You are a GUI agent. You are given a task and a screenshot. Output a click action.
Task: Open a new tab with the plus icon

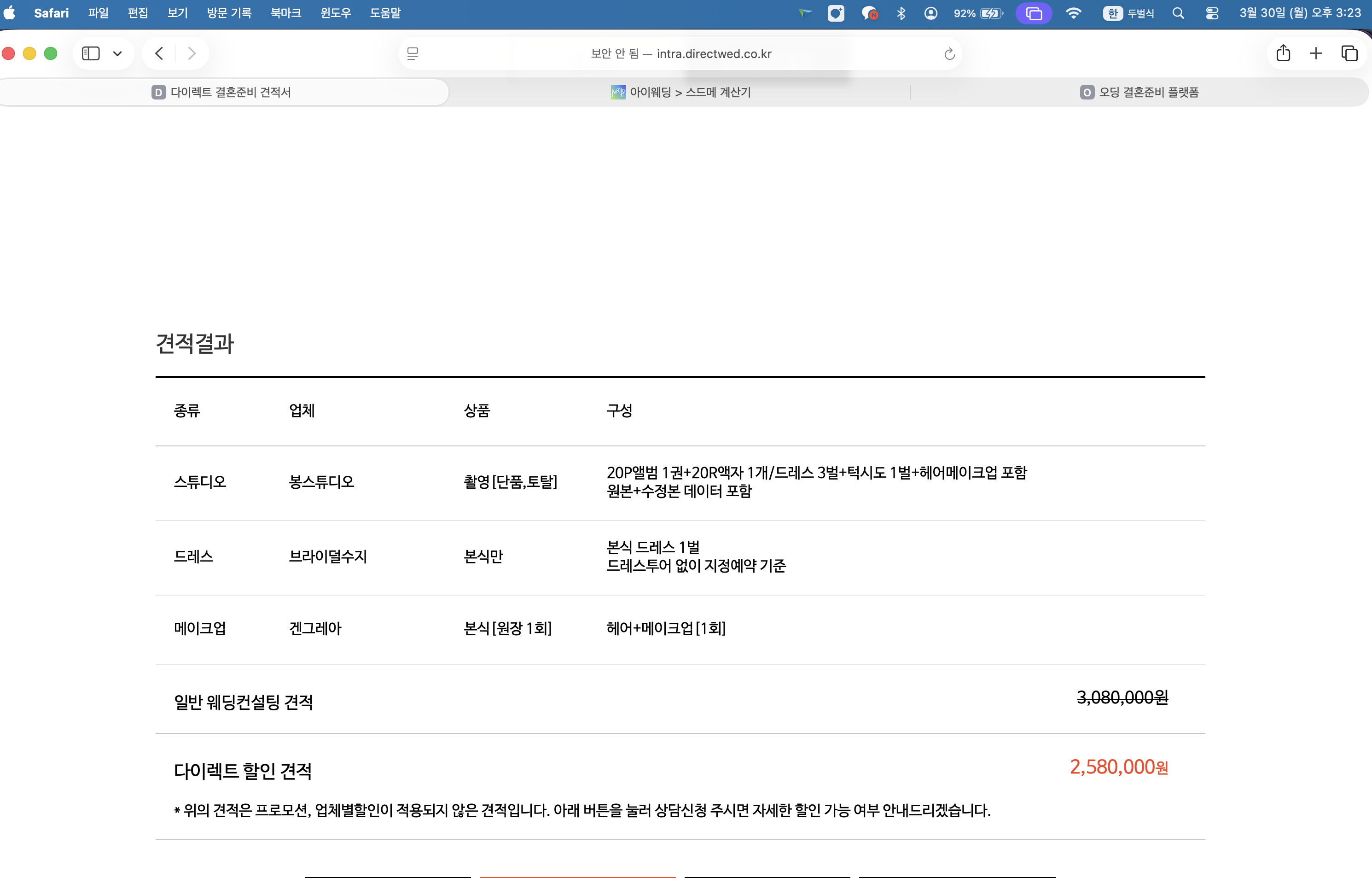click(1316, 53)
